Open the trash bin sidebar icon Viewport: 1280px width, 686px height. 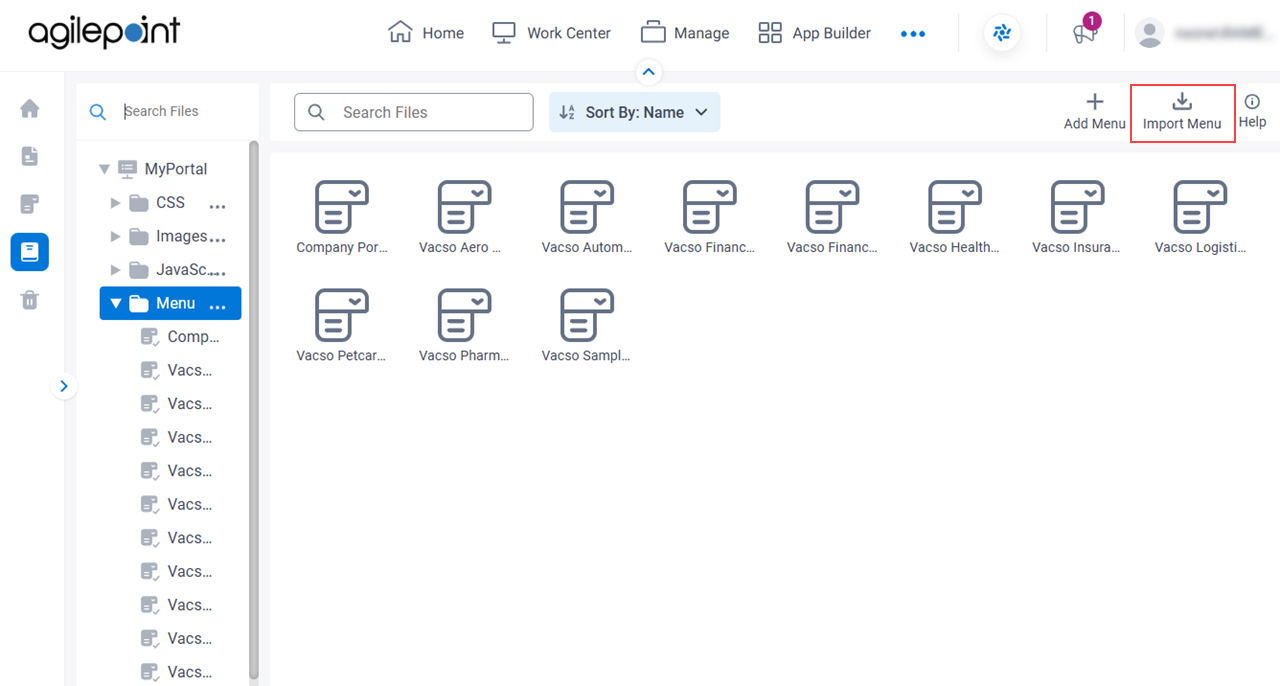pos(30,300)
